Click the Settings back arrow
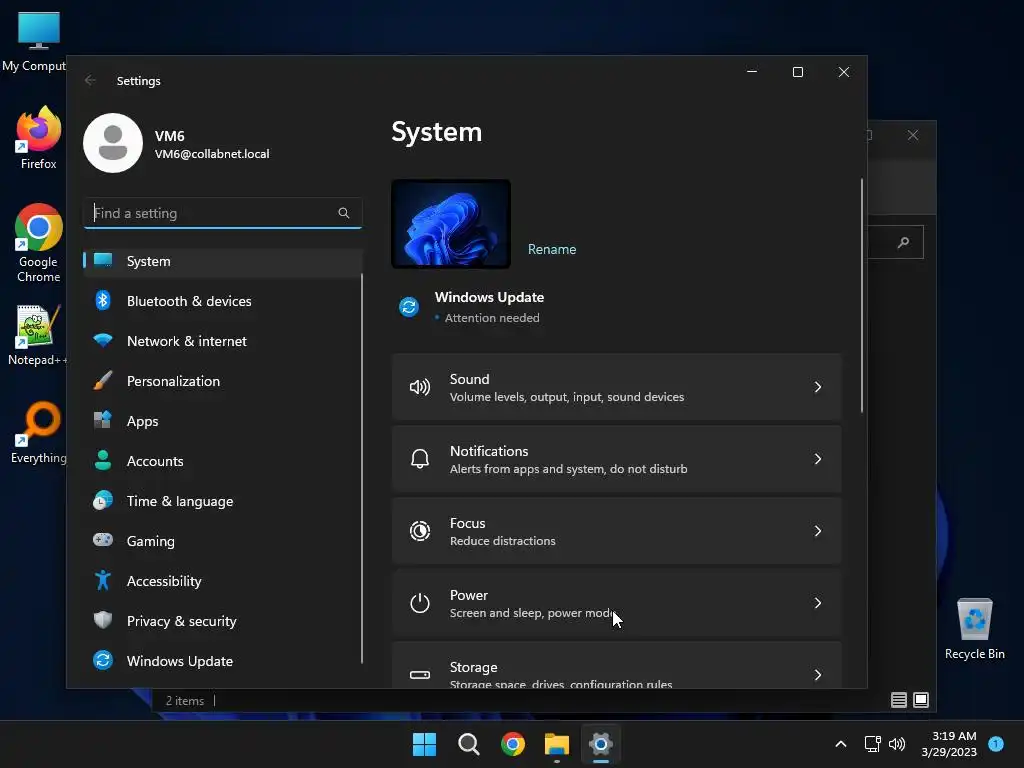 90,80
